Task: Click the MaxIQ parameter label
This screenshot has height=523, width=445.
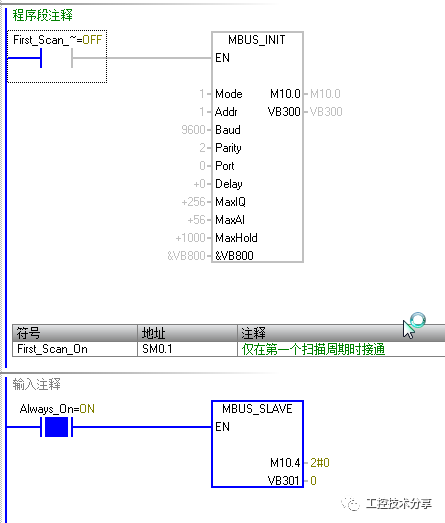Action: (231, 202)
